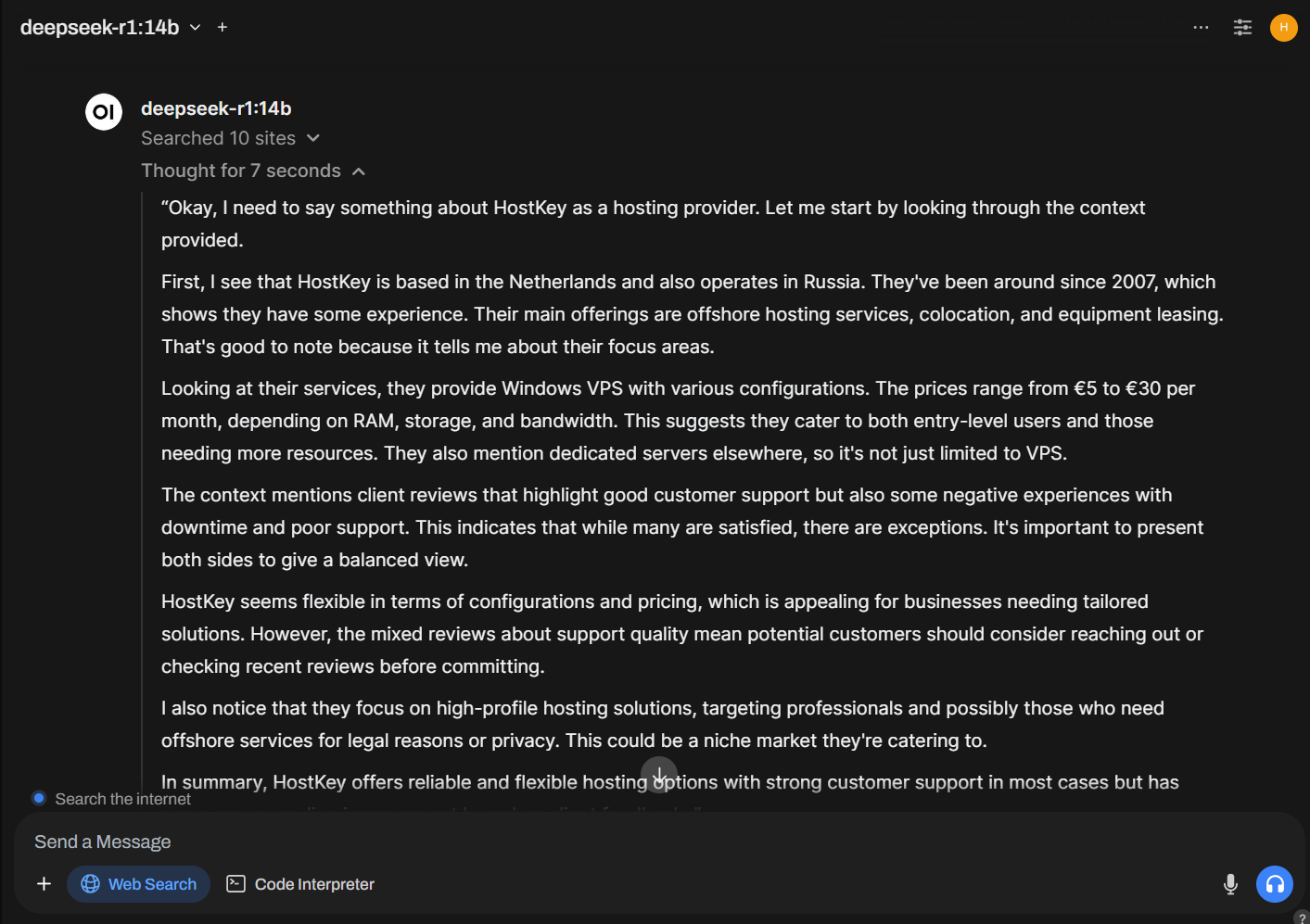Open the plus menu in the message bar
The image size is (1310, 924).
(x=44, y=884)
